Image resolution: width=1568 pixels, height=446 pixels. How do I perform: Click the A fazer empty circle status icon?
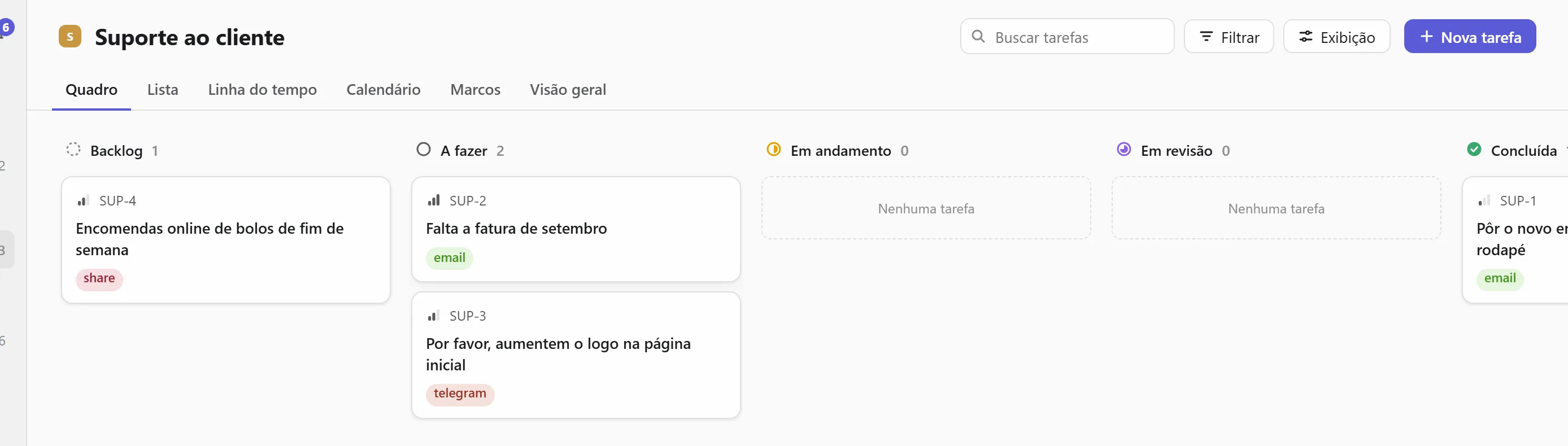pyautogui.click(x=424, y=150)
